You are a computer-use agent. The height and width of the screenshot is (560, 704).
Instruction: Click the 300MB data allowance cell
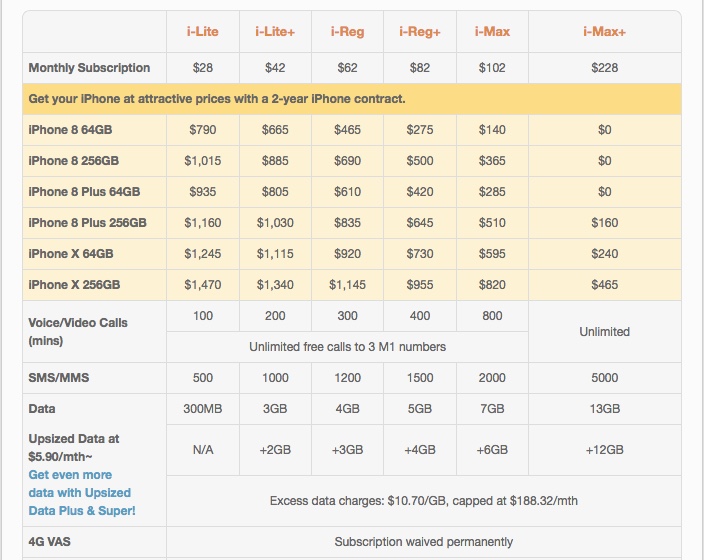[x=202, y=409]
